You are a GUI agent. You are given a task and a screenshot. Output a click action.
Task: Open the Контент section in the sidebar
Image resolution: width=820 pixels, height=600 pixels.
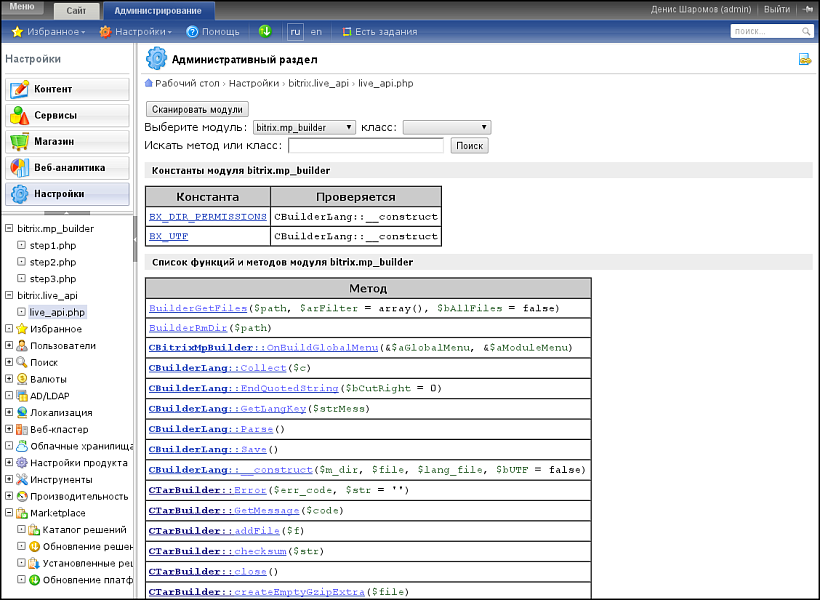click(67, 89)
